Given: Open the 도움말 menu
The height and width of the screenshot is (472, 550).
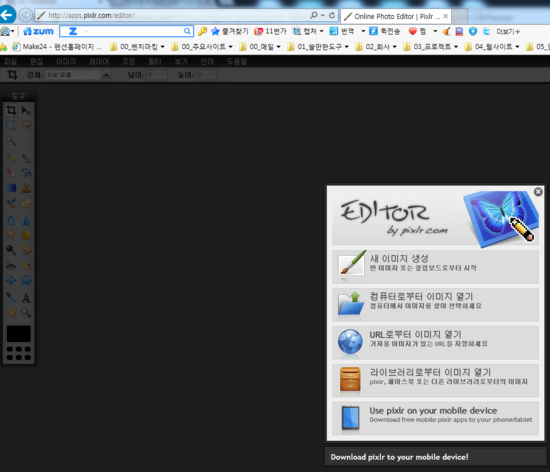Looking at the screenshot, I should (237, 62).
